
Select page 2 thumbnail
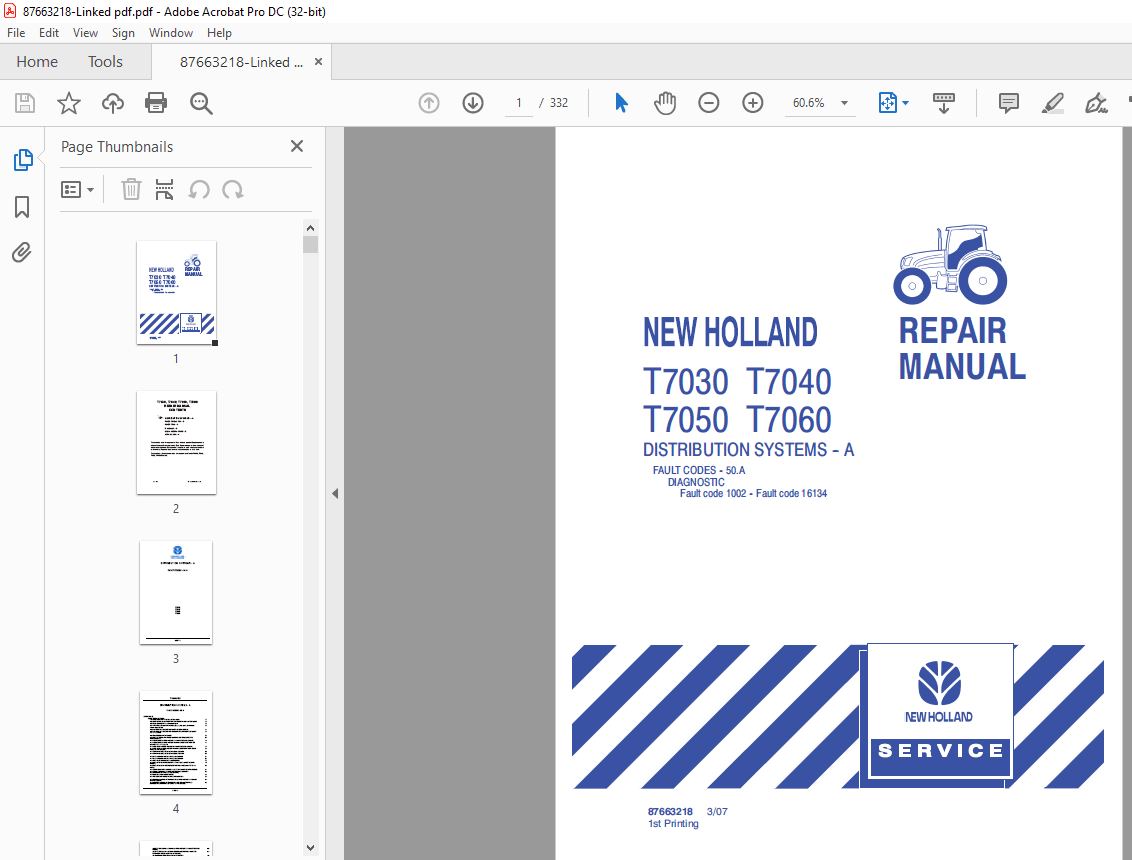pyautogui.click(x=176, y=443)
